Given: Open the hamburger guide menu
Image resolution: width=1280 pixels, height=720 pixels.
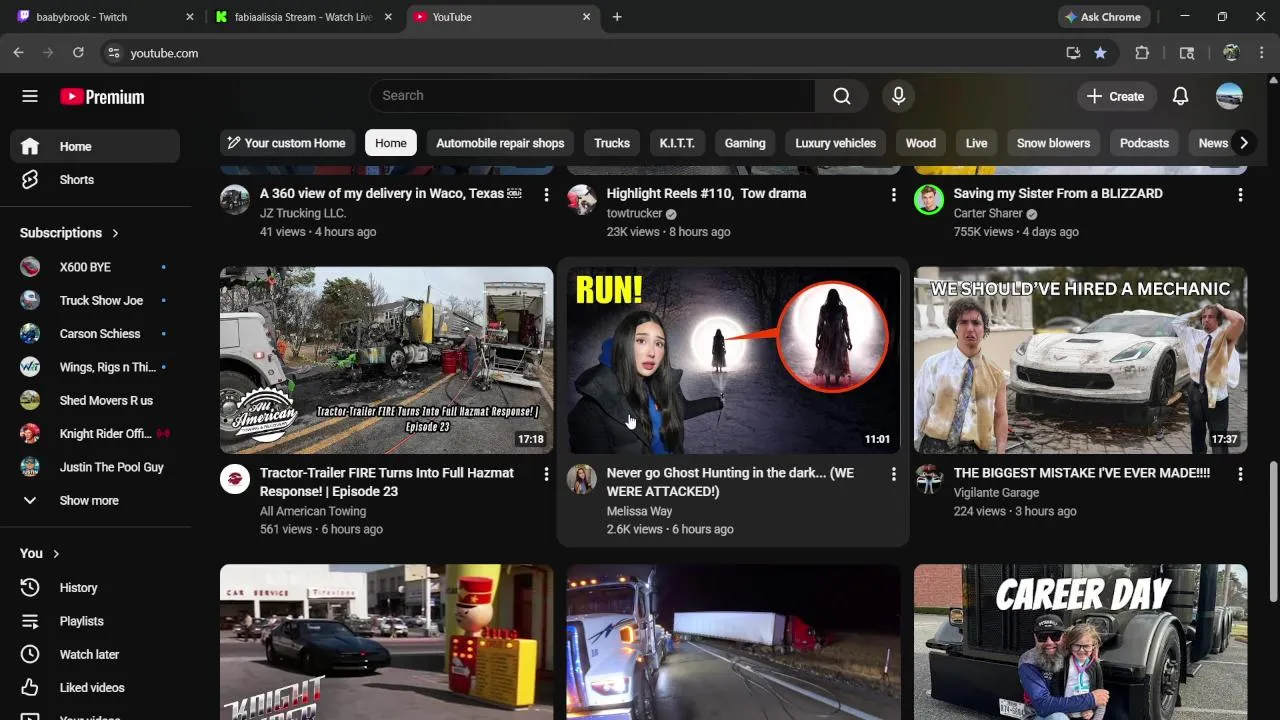Looking at the screenshot, I should [30, 96].
